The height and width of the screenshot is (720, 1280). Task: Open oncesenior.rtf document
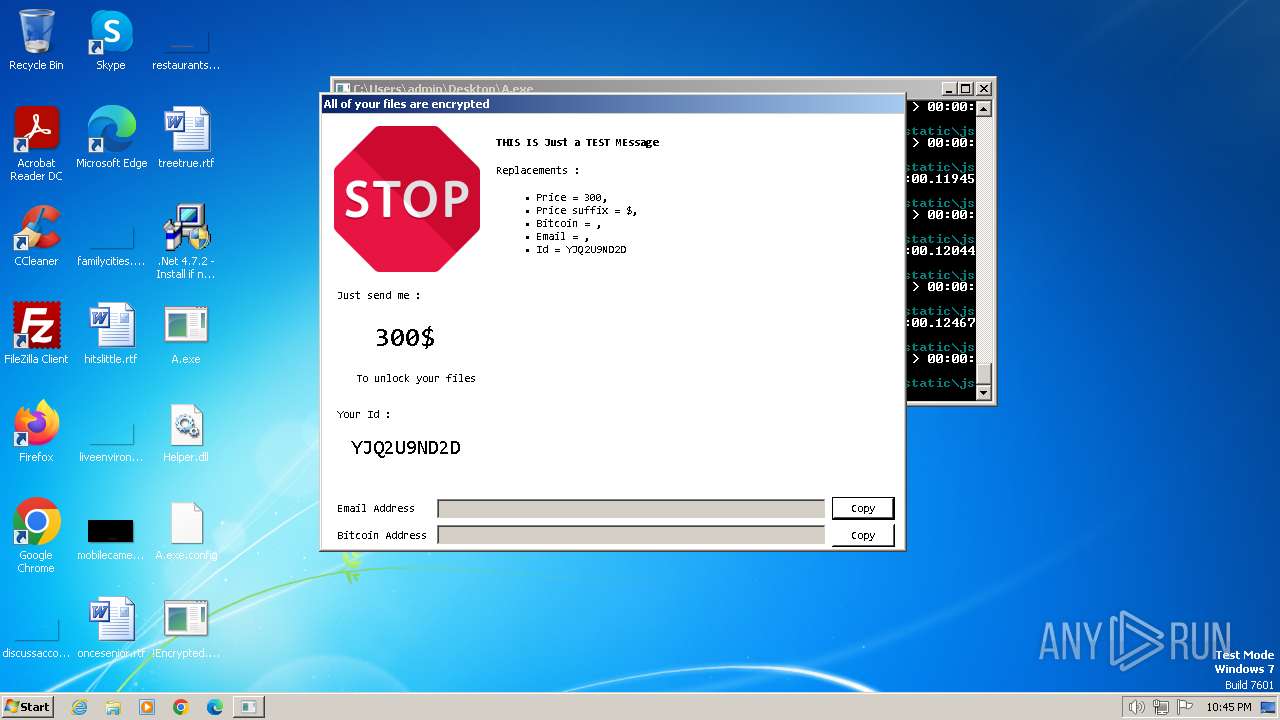click(x=111, y=628)
